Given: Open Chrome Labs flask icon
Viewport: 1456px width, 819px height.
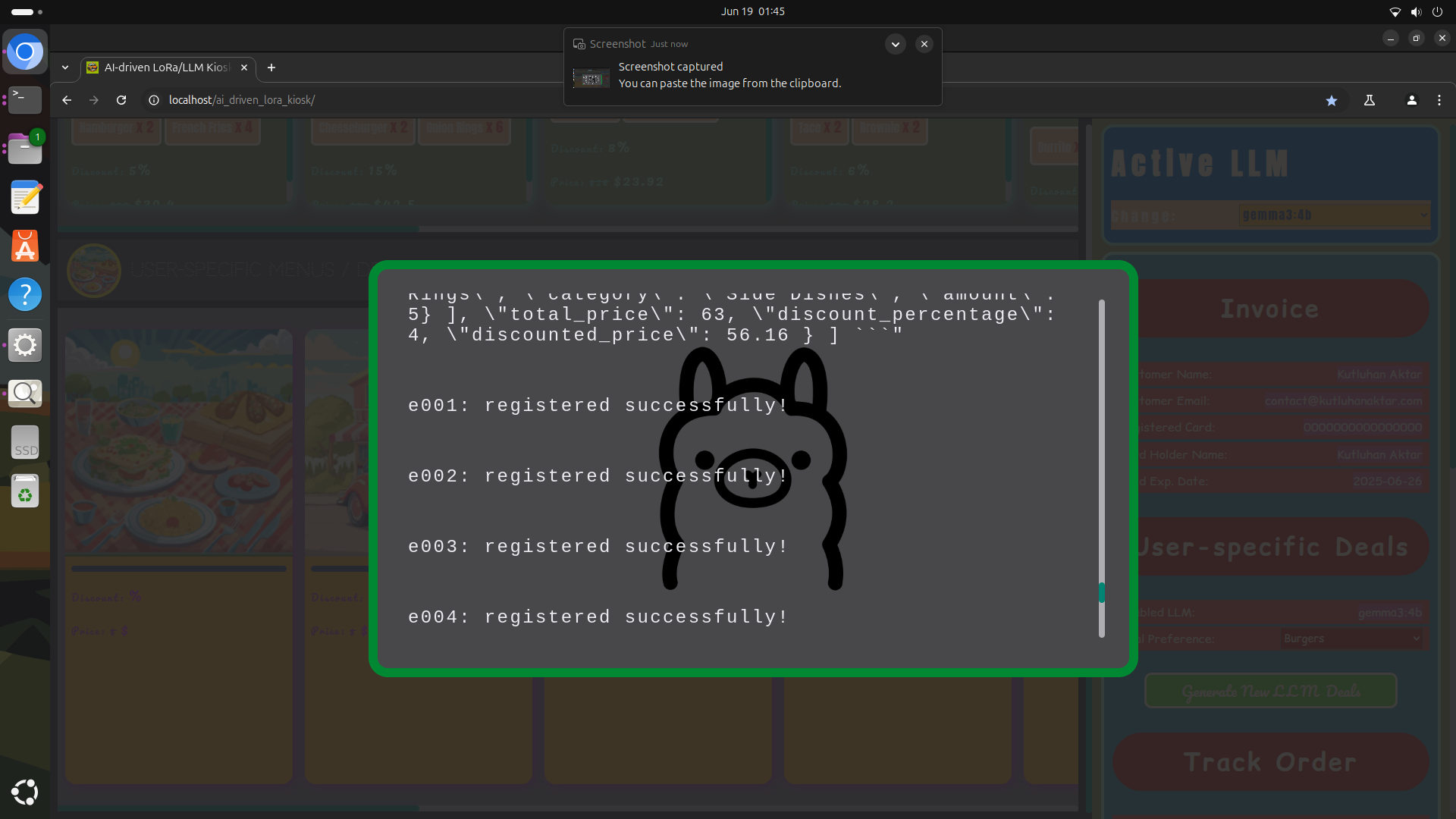Looking at the screenshot, I should [1370, 100].
